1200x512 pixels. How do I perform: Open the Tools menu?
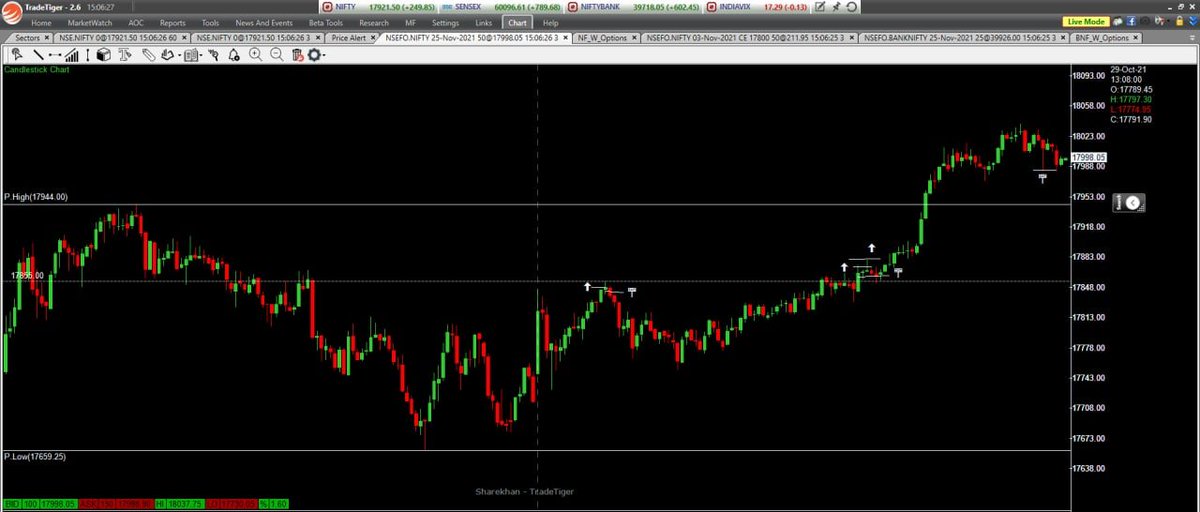(210, 22)
